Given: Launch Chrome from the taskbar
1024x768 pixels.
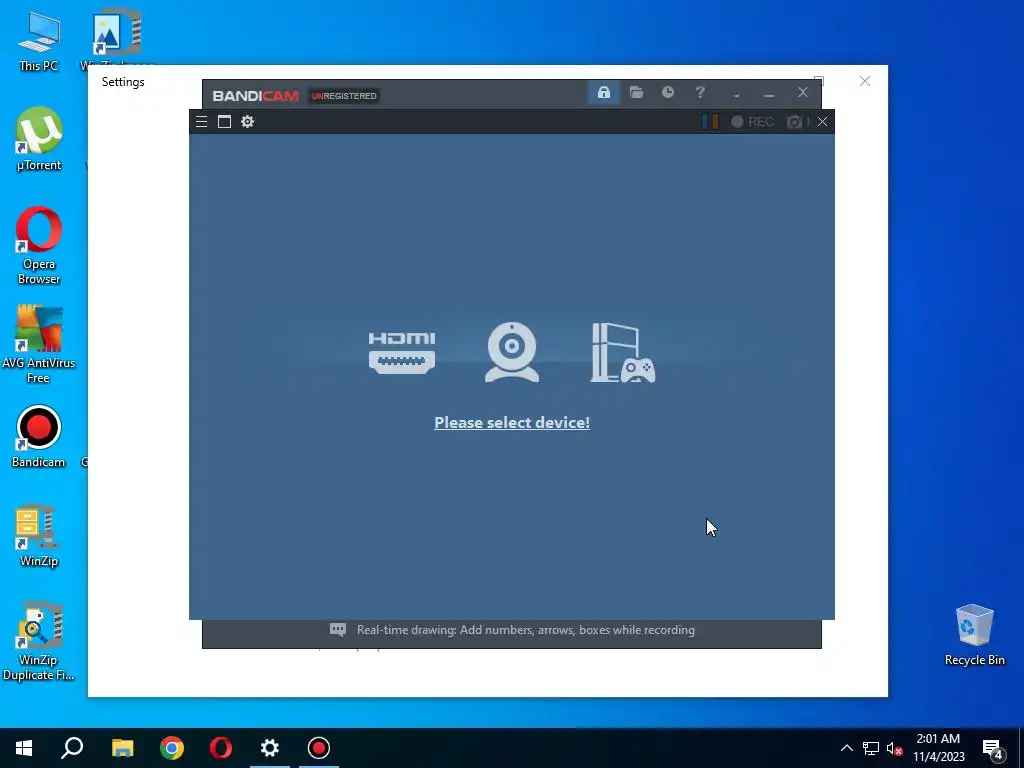Looking at the screenshot, I should (x=172, y=748).
